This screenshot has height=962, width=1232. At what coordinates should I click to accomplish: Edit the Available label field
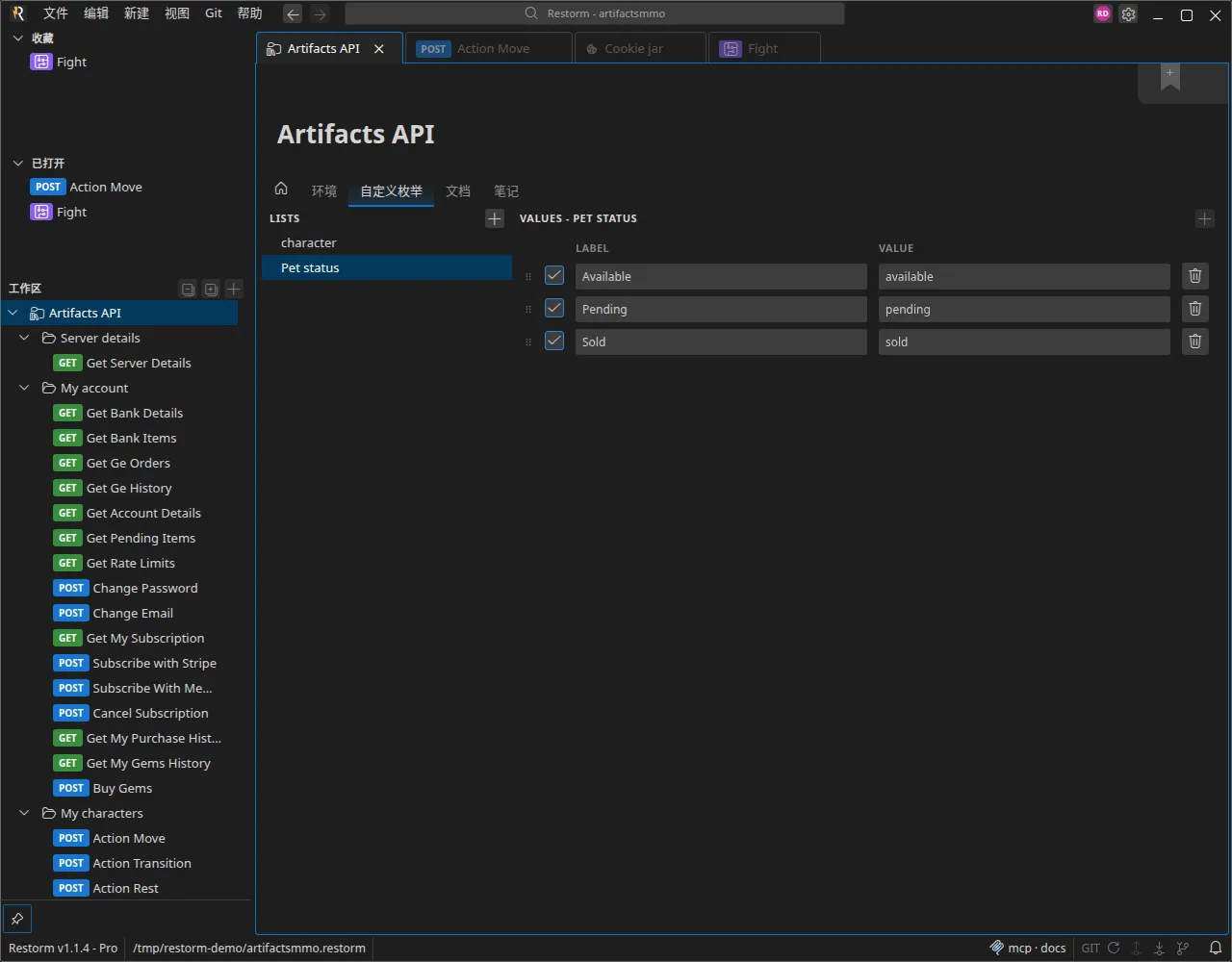pos(721,277)
